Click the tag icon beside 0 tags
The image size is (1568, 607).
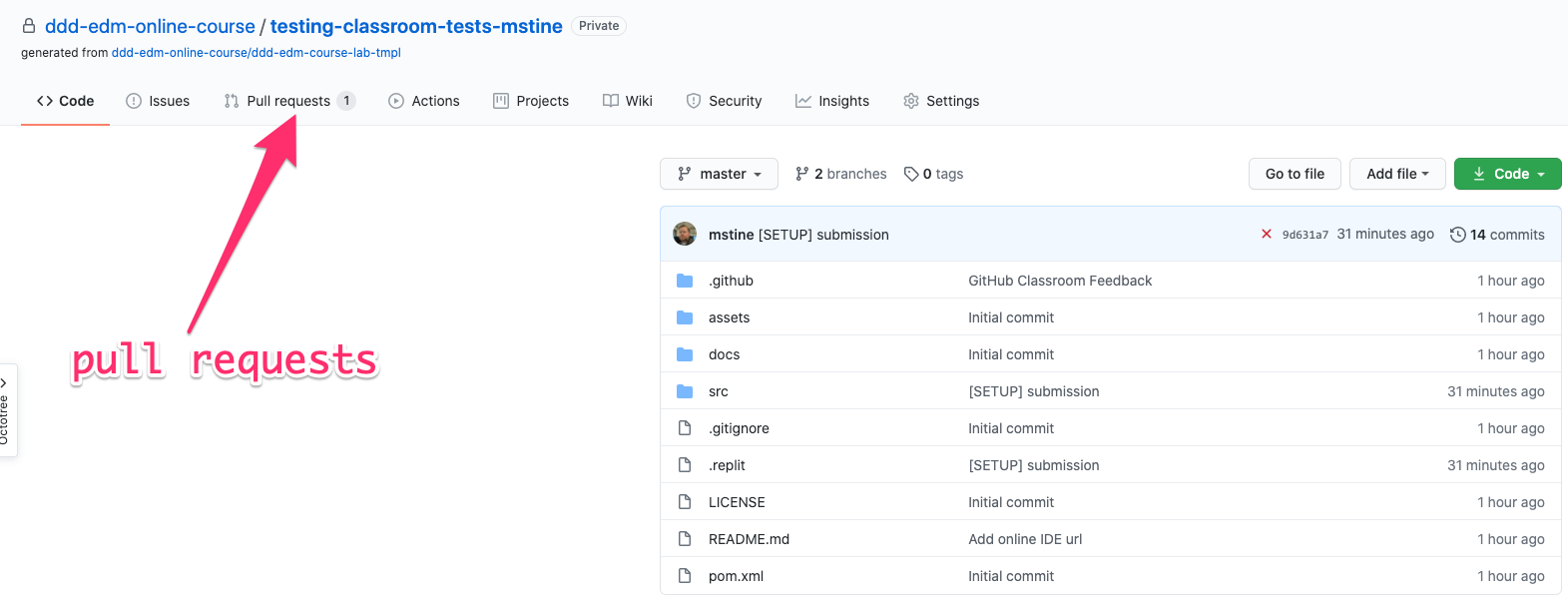pos(911,174)
